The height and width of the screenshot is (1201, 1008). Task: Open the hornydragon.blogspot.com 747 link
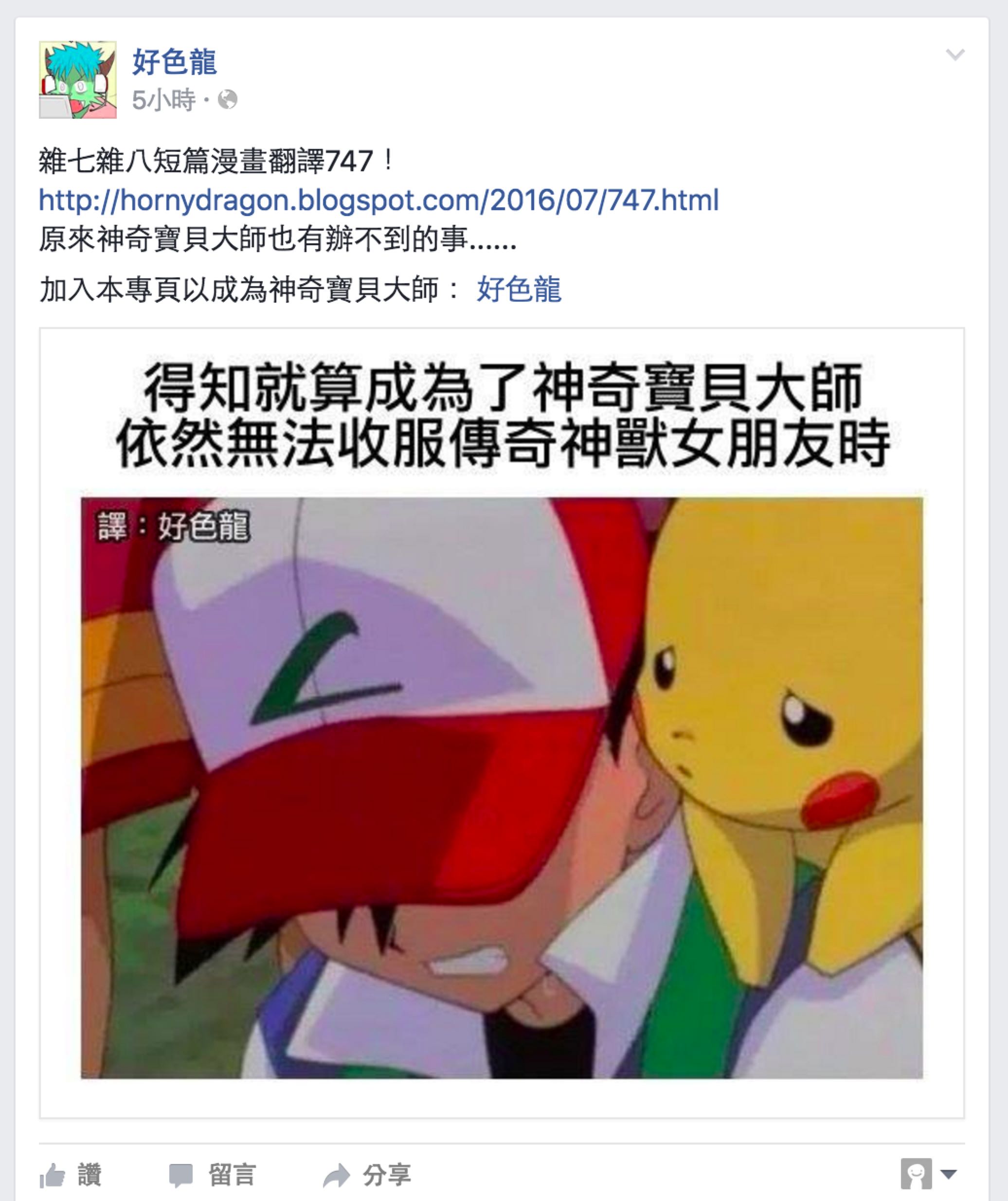click(x=378, y=200)
